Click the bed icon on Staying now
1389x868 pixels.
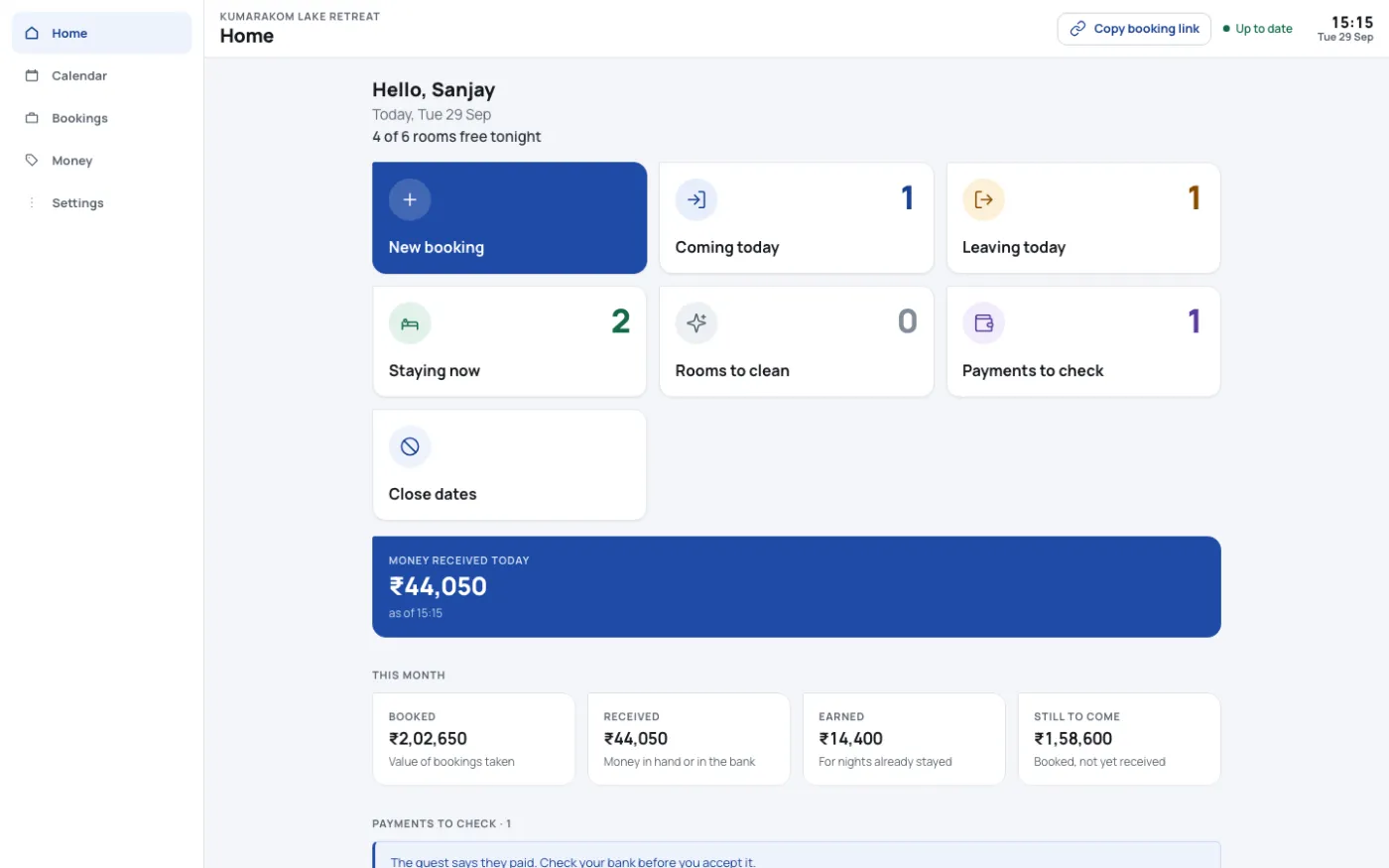[410, 323]
